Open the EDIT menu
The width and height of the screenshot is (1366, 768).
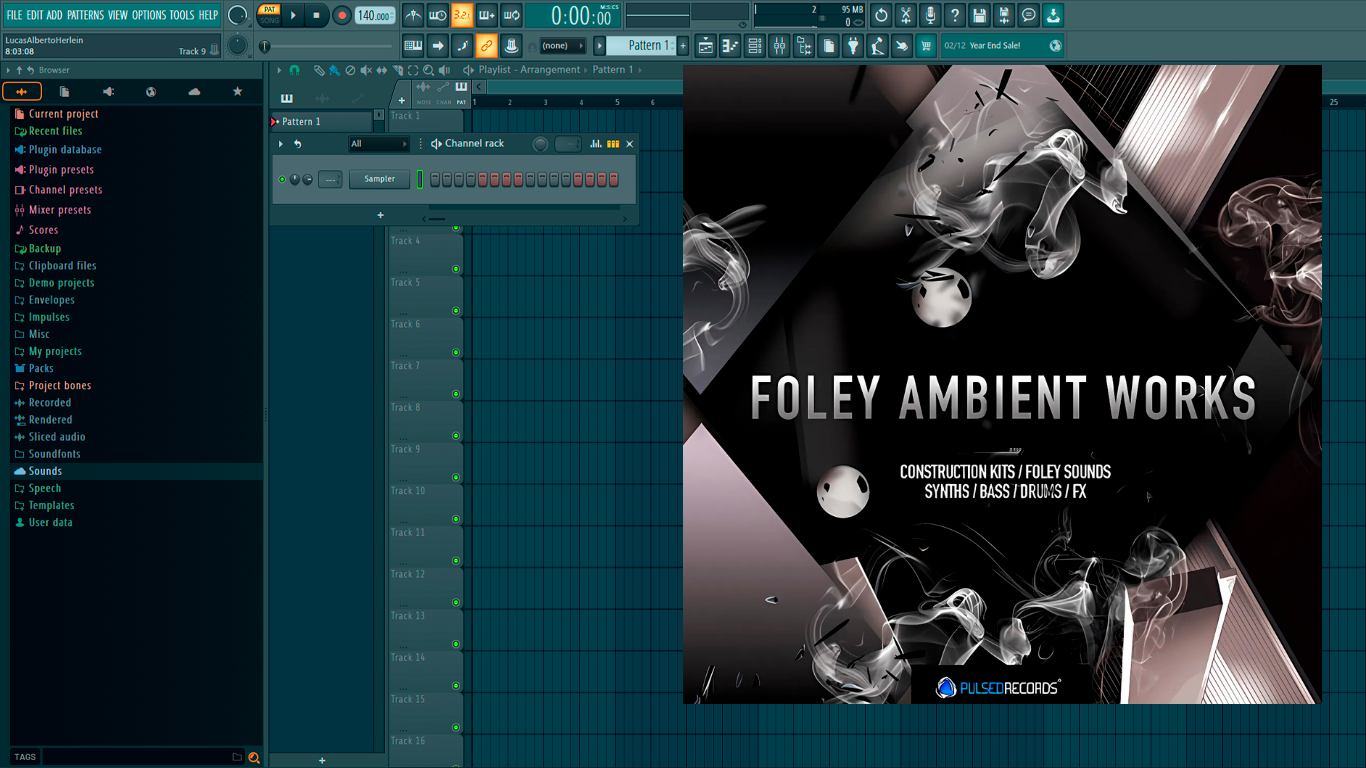(35, 15)
